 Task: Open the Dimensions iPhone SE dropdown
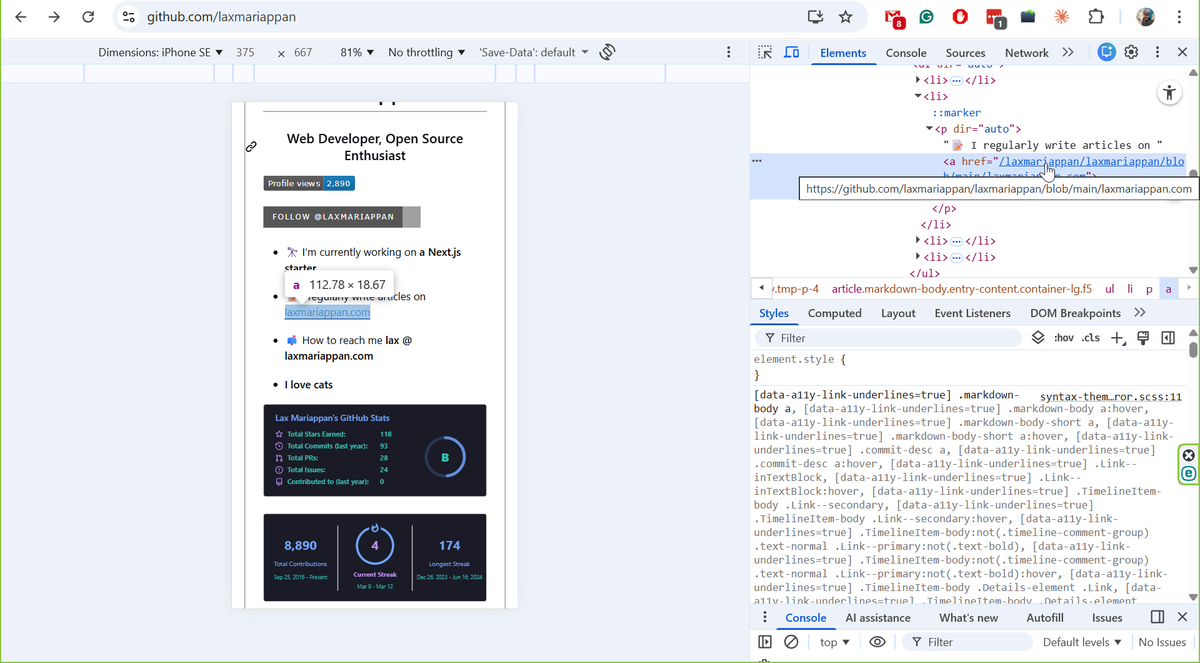pyautogui.click(x=160, y=52)
